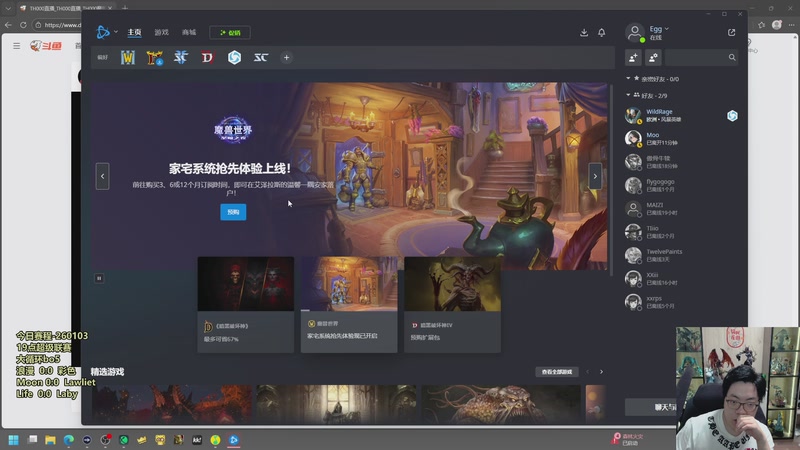Select friend Moo in the list
800x450 pixels.
pyautogui.click(x=681, y=139)
